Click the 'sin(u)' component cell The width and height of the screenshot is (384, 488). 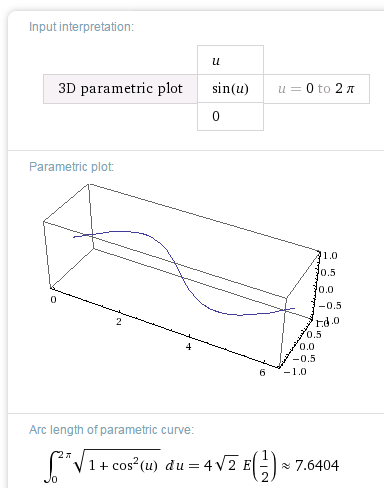(x=230, y=89)
